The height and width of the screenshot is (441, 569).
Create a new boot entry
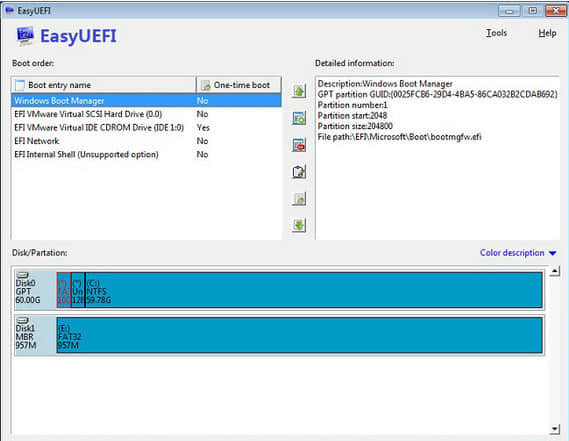click(x=299, y=118)
